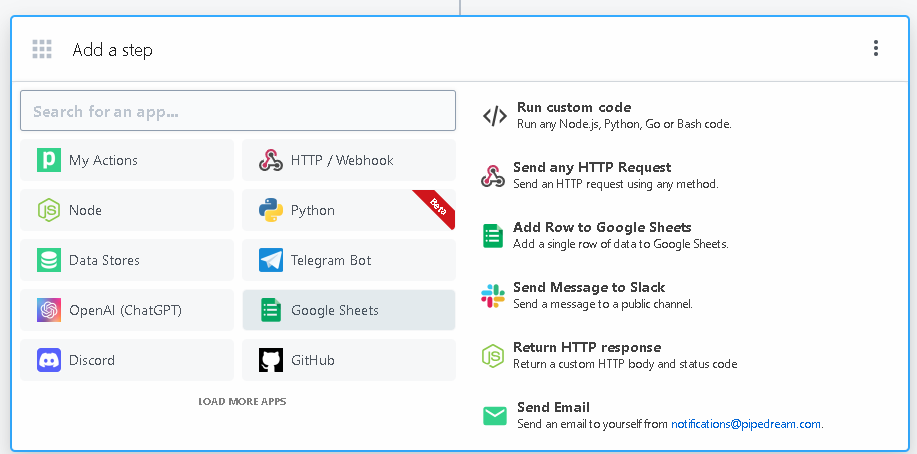Click the Node.js hexagon icon in Node tile
The width and height of the screenshot is (917, 454).
49,210
